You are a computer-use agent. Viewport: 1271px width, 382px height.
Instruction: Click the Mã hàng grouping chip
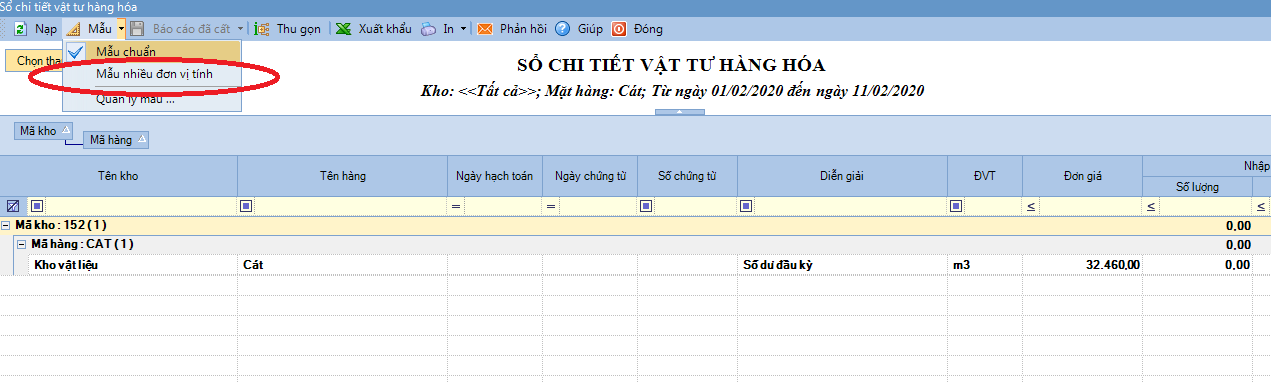click(x=116, y=140)
